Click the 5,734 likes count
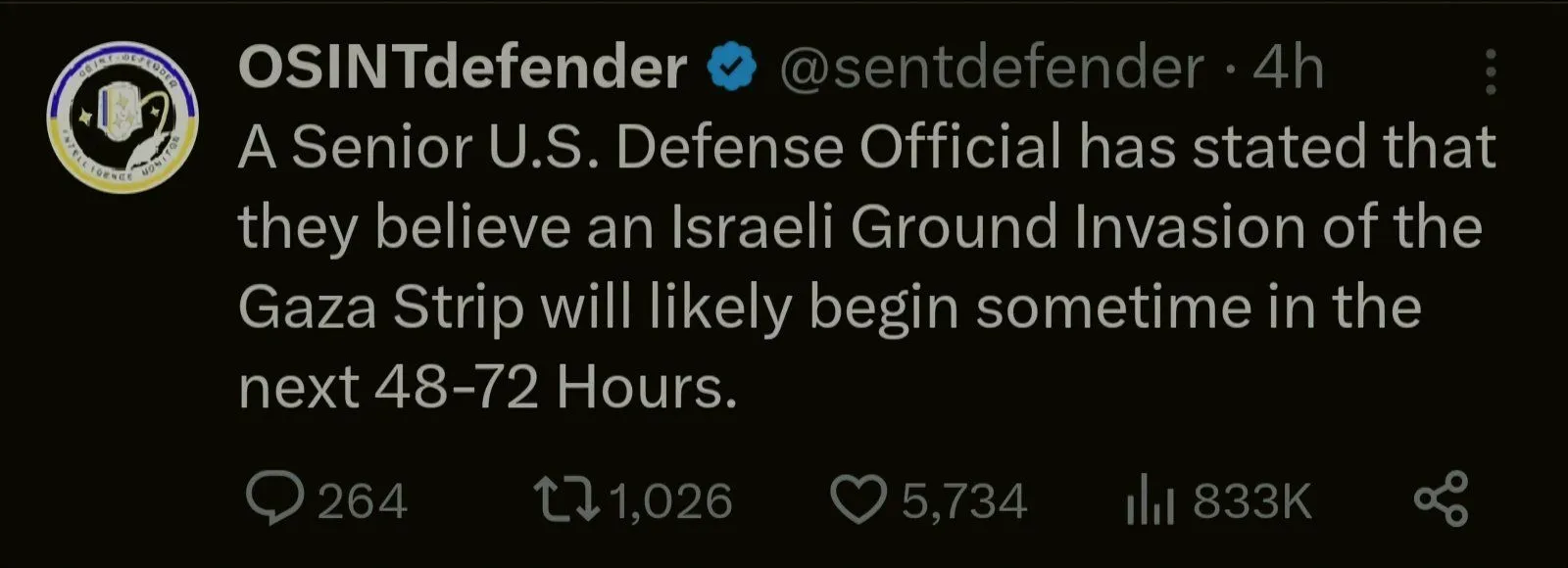Image resolution: width=1568 pixels, height=568 pixels. [x=964, y=501]
